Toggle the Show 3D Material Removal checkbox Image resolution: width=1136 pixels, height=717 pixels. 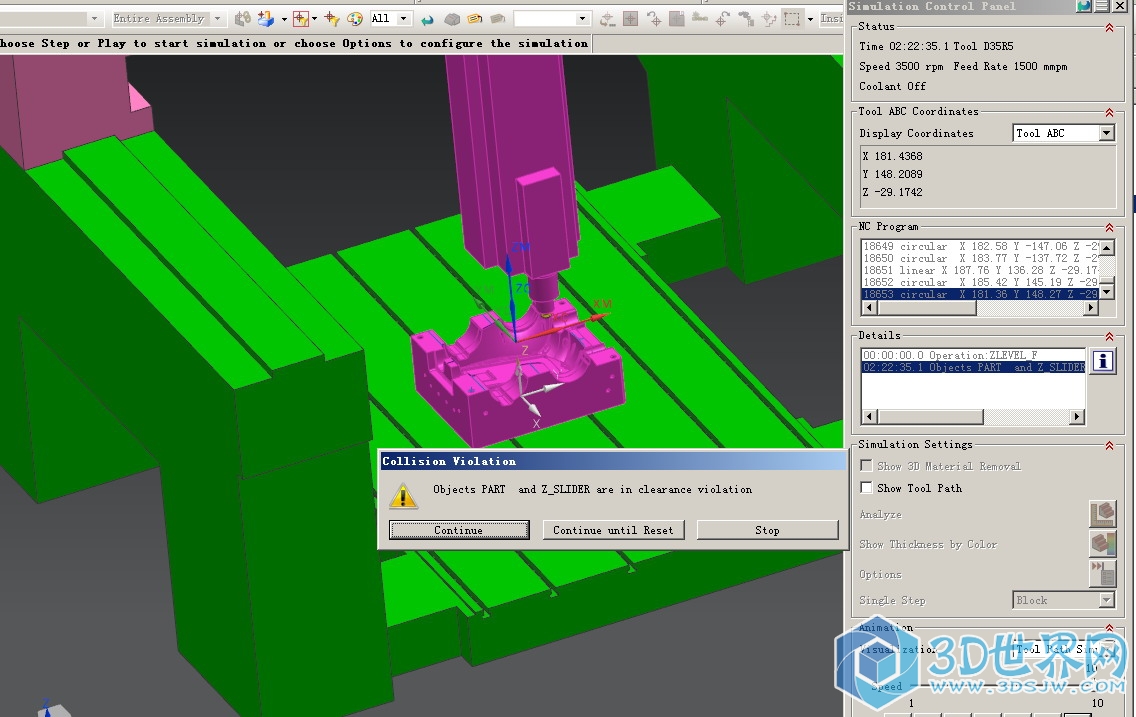(866, 466)
